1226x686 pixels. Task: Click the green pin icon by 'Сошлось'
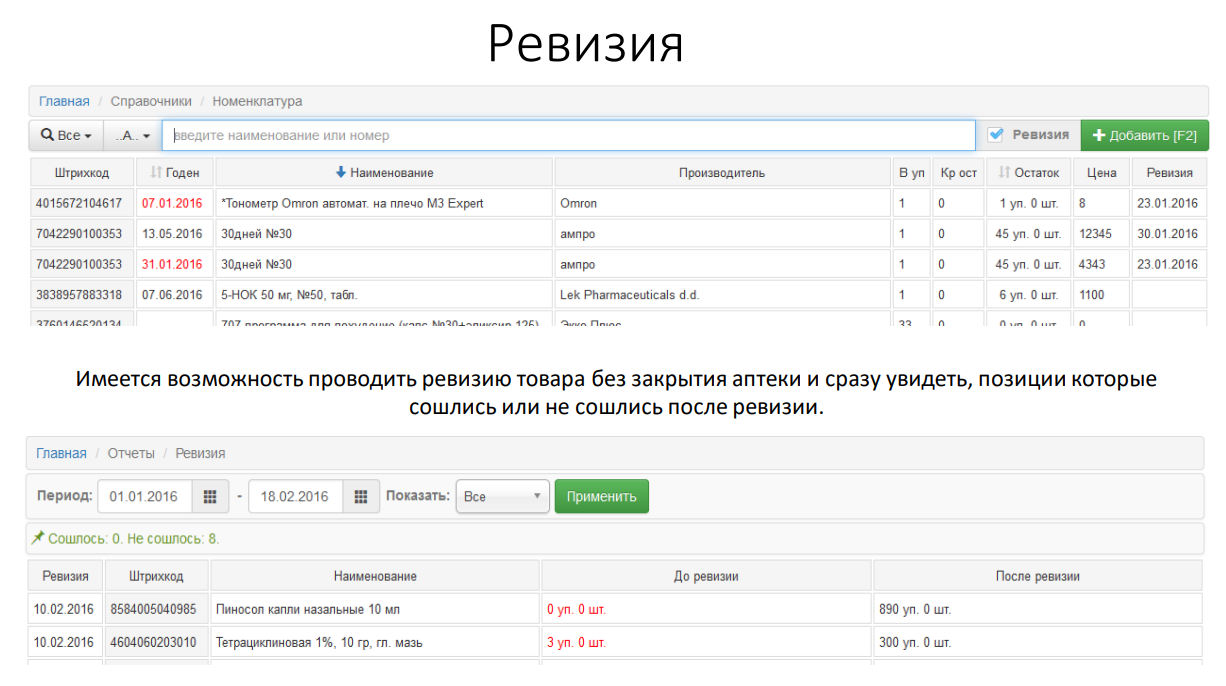[x=38, y=538]
